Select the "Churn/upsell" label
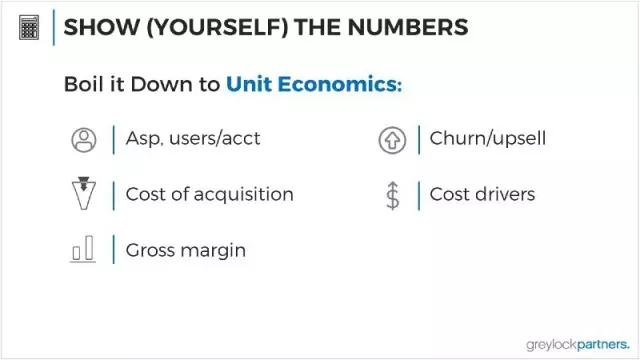 click(488, 139)
